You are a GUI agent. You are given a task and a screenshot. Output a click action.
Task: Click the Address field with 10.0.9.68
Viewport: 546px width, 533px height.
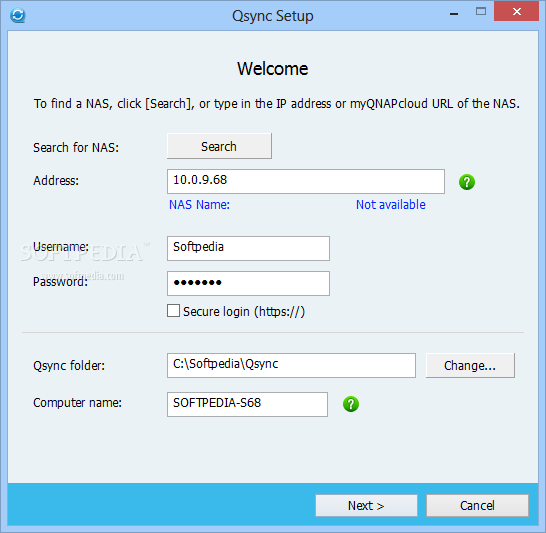306,181
